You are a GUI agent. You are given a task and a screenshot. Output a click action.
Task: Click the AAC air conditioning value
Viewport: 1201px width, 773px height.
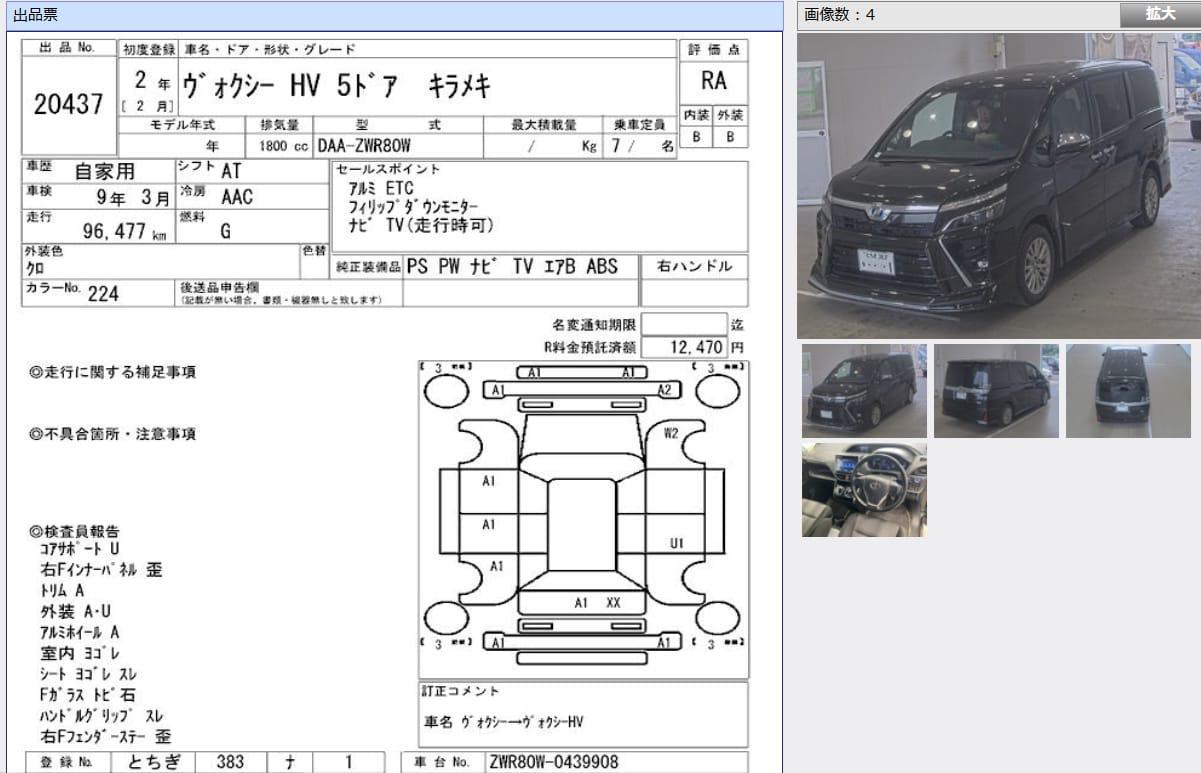coord(237,197)
